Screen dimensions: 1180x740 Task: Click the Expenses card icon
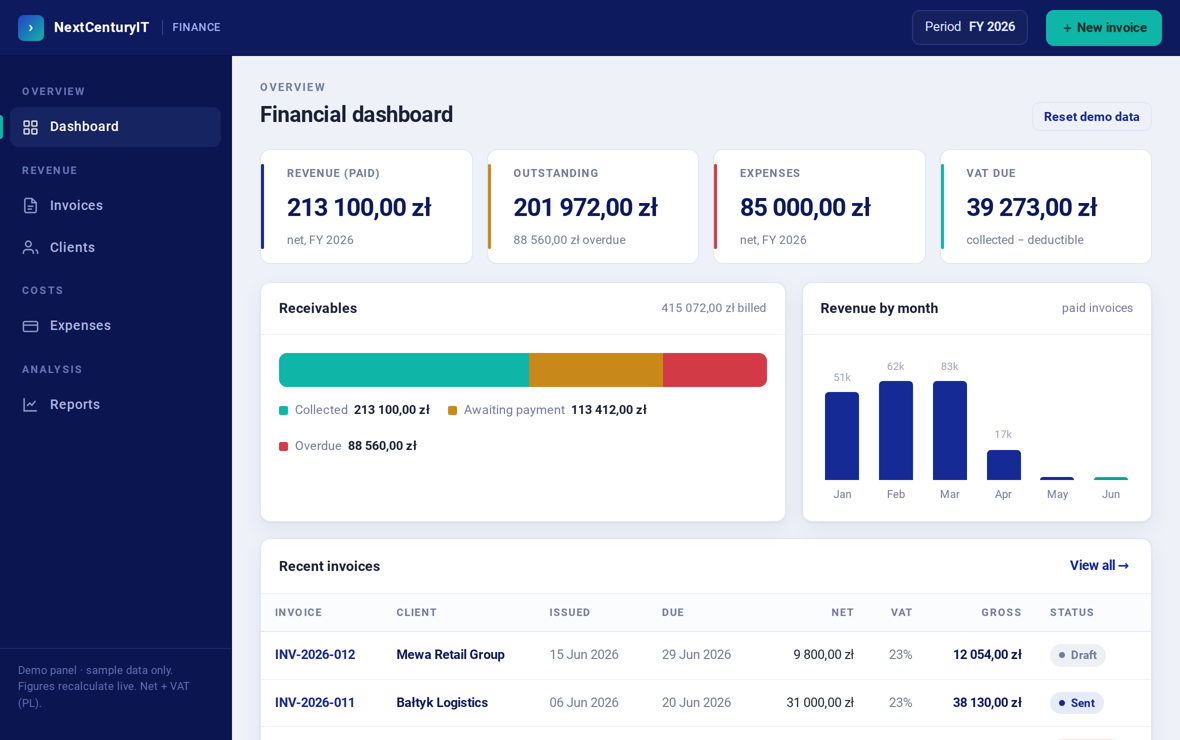[x=30, y=326]
